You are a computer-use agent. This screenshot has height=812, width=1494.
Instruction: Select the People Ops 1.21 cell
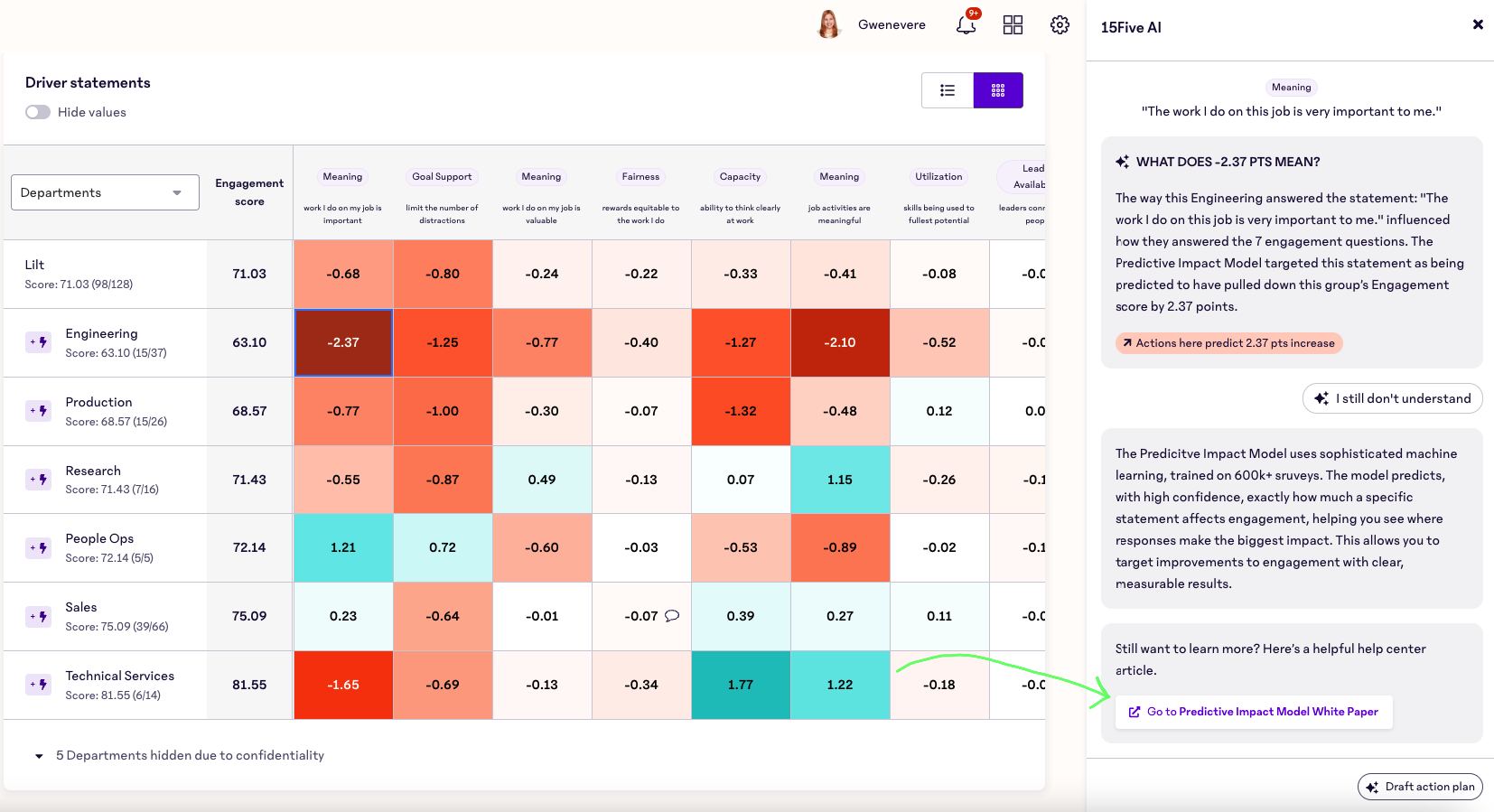343,547
